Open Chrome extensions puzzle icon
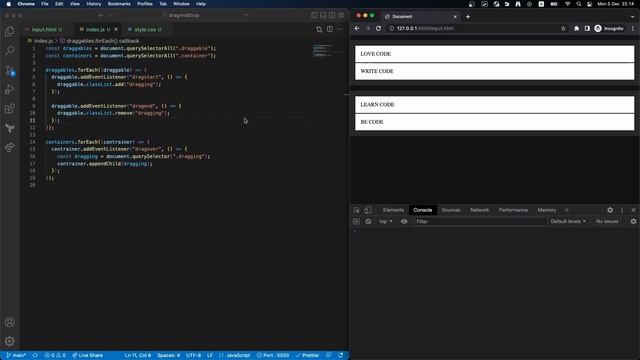 click(576, 29)
